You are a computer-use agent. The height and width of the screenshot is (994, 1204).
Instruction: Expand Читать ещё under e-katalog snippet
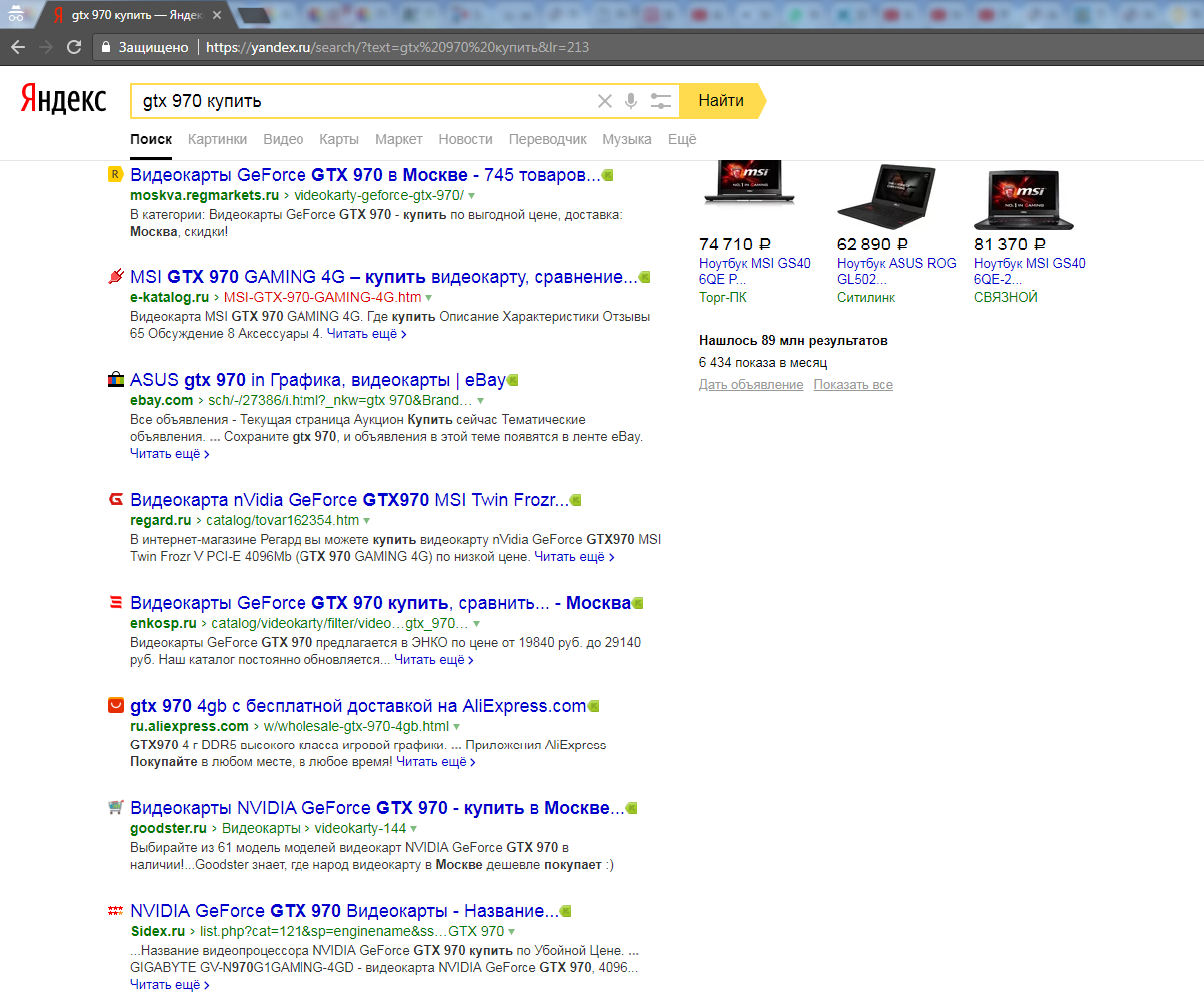[367, 334]
